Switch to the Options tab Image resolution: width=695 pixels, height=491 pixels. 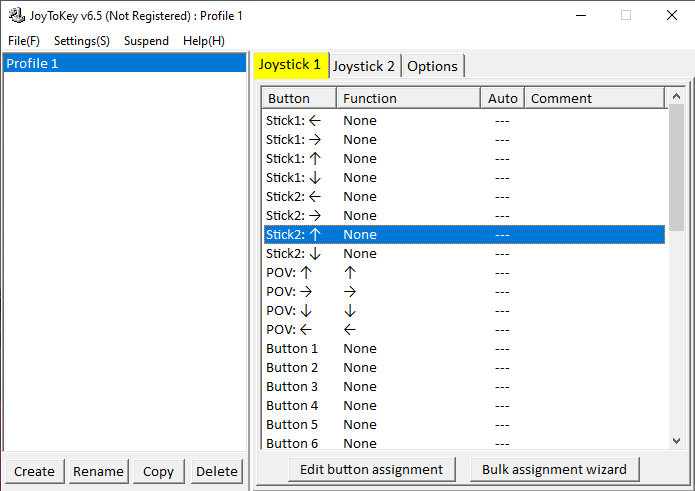(x=432, y=66)
